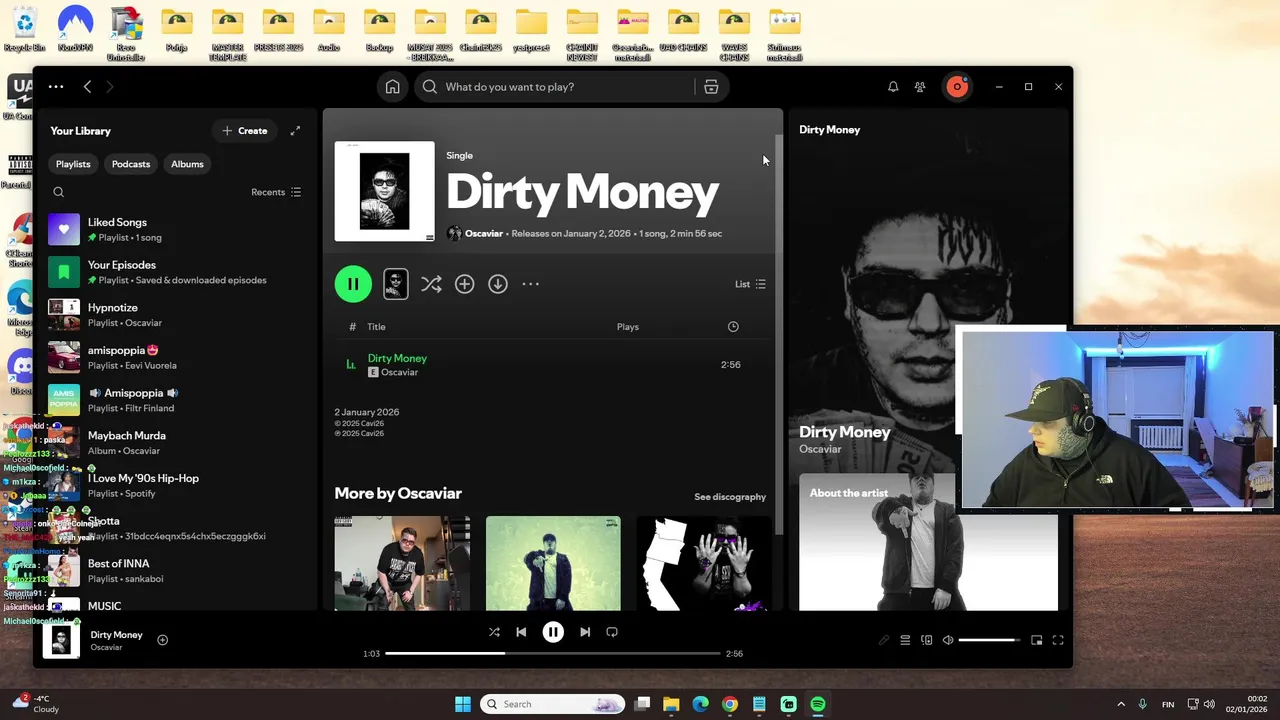Open the Dirty Money album cover image

tap(385, 191)
